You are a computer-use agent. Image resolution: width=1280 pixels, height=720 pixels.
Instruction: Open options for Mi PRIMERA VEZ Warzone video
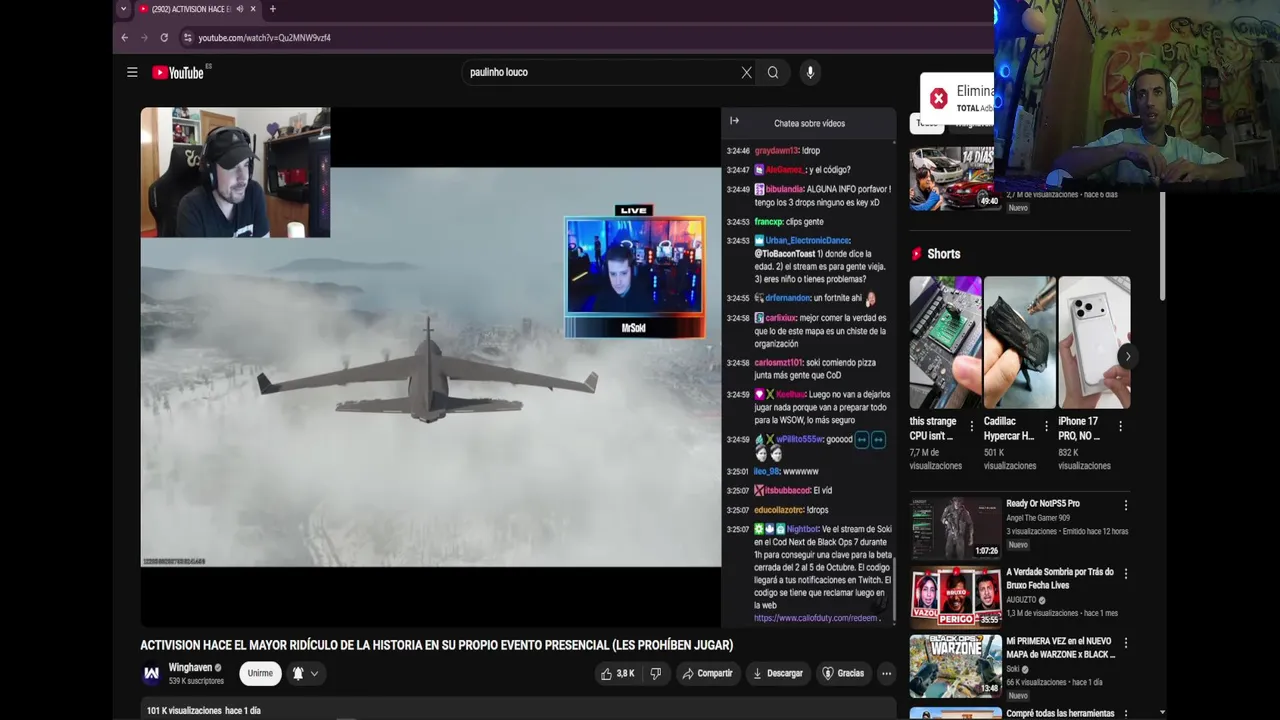tap(1126, 643)
